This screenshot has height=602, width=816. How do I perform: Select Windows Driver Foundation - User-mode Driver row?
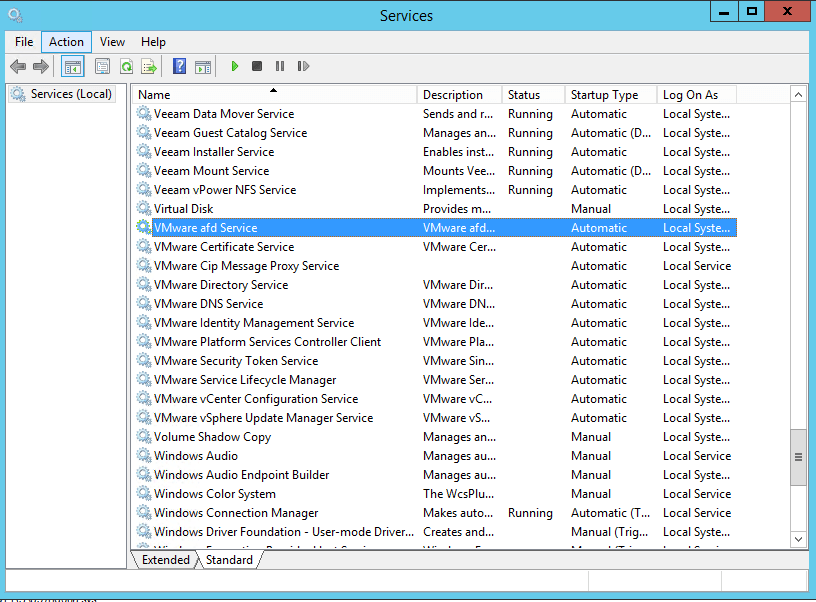click(435, 532)
